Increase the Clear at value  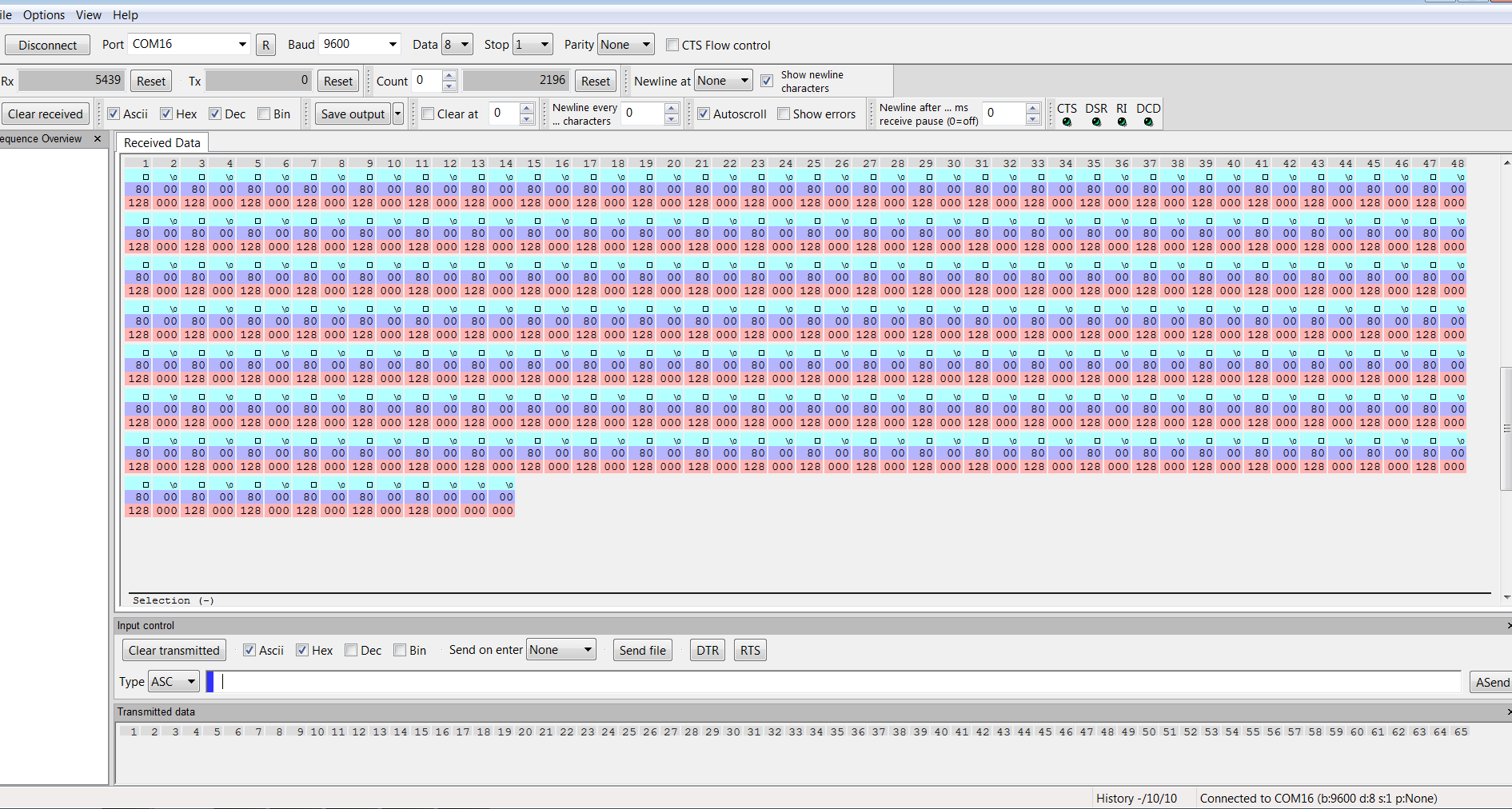526,109
